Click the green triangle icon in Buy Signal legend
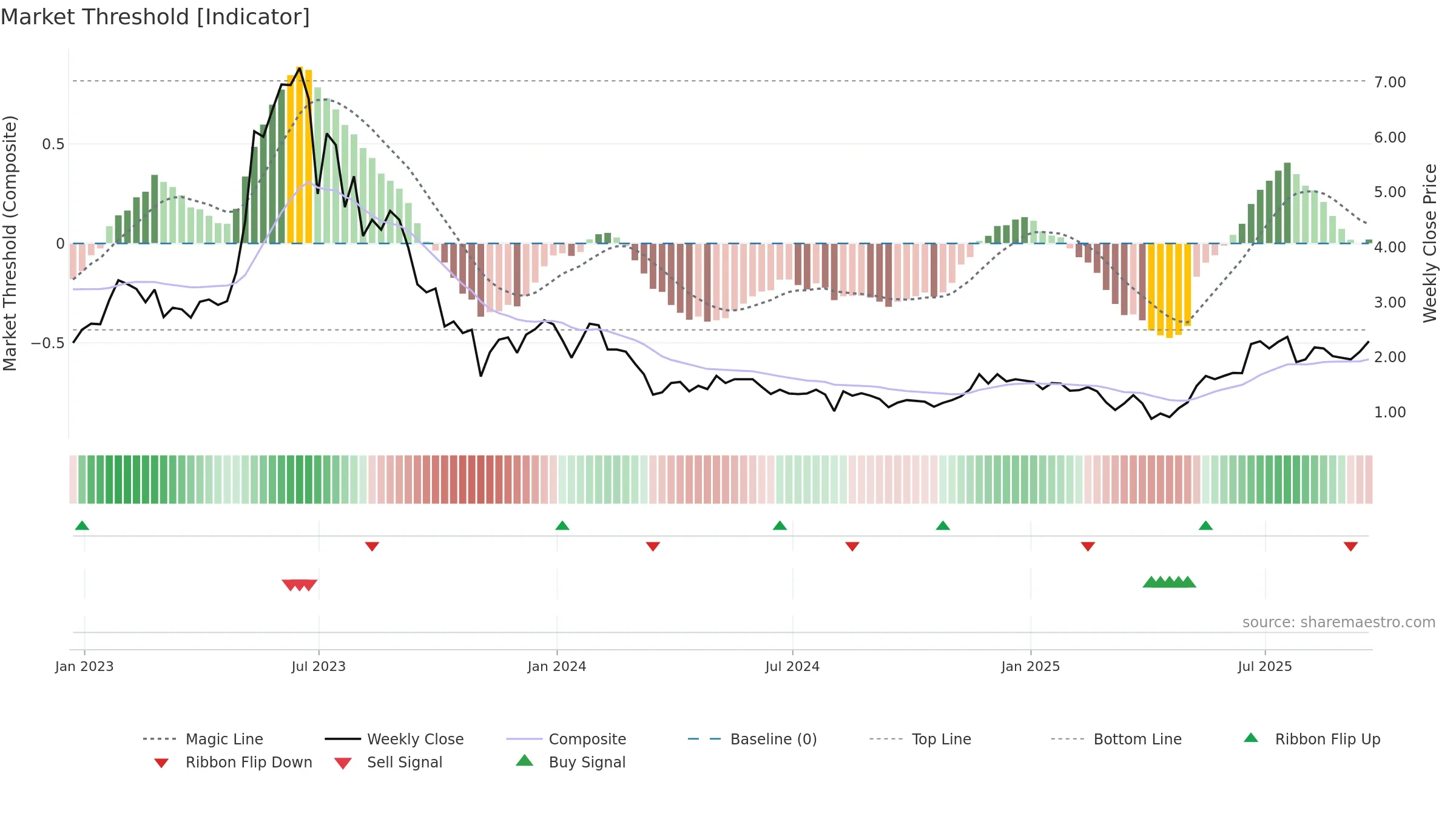The image size is (1456, 819). [x=525, y=760]
